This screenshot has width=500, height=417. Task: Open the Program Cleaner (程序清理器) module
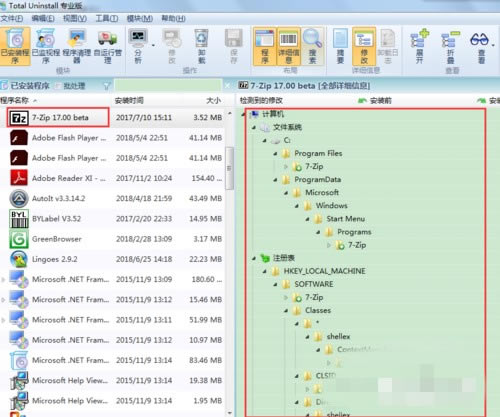tap(76, 46)
